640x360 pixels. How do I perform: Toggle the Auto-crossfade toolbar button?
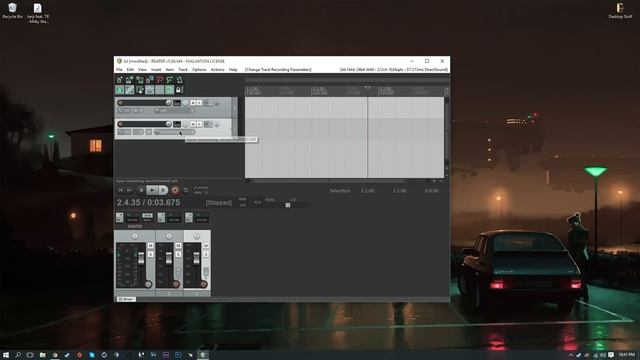pos(120,90)
